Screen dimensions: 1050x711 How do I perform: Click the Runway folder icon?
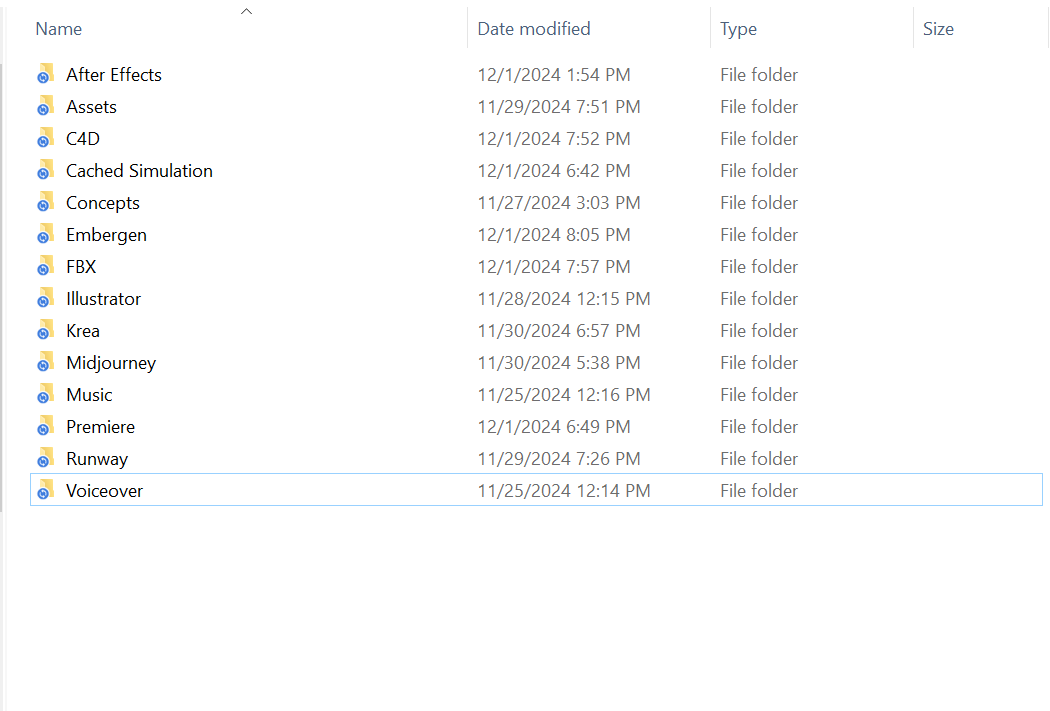pos(45,459)
